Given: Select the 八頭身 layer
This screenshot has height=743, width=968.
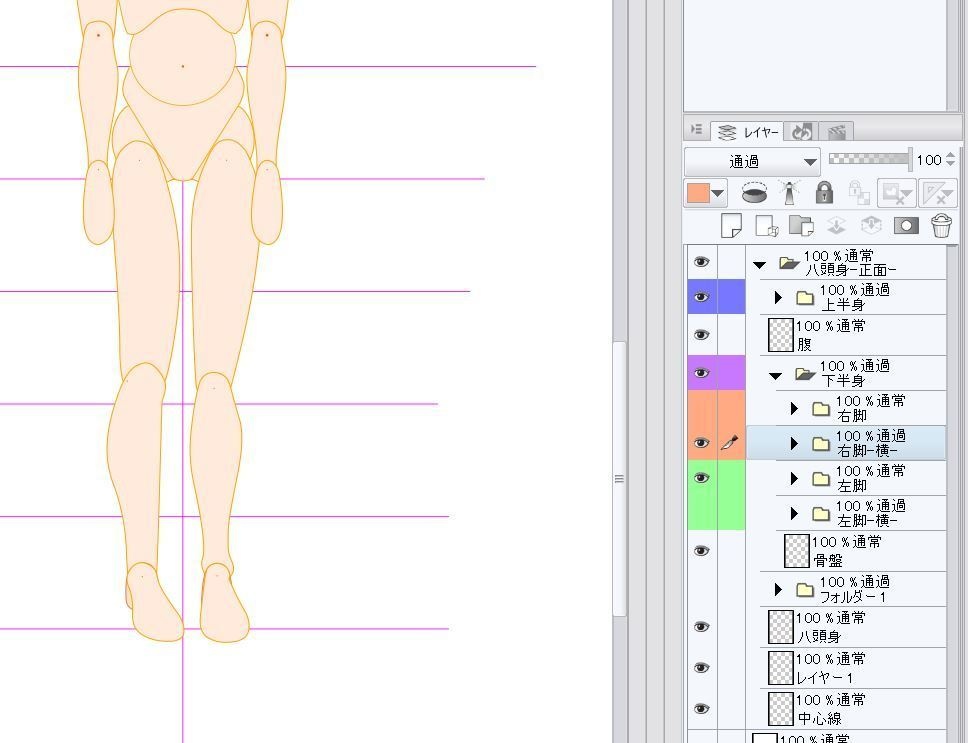Looking at the screenshot, I should coord(860,625).
